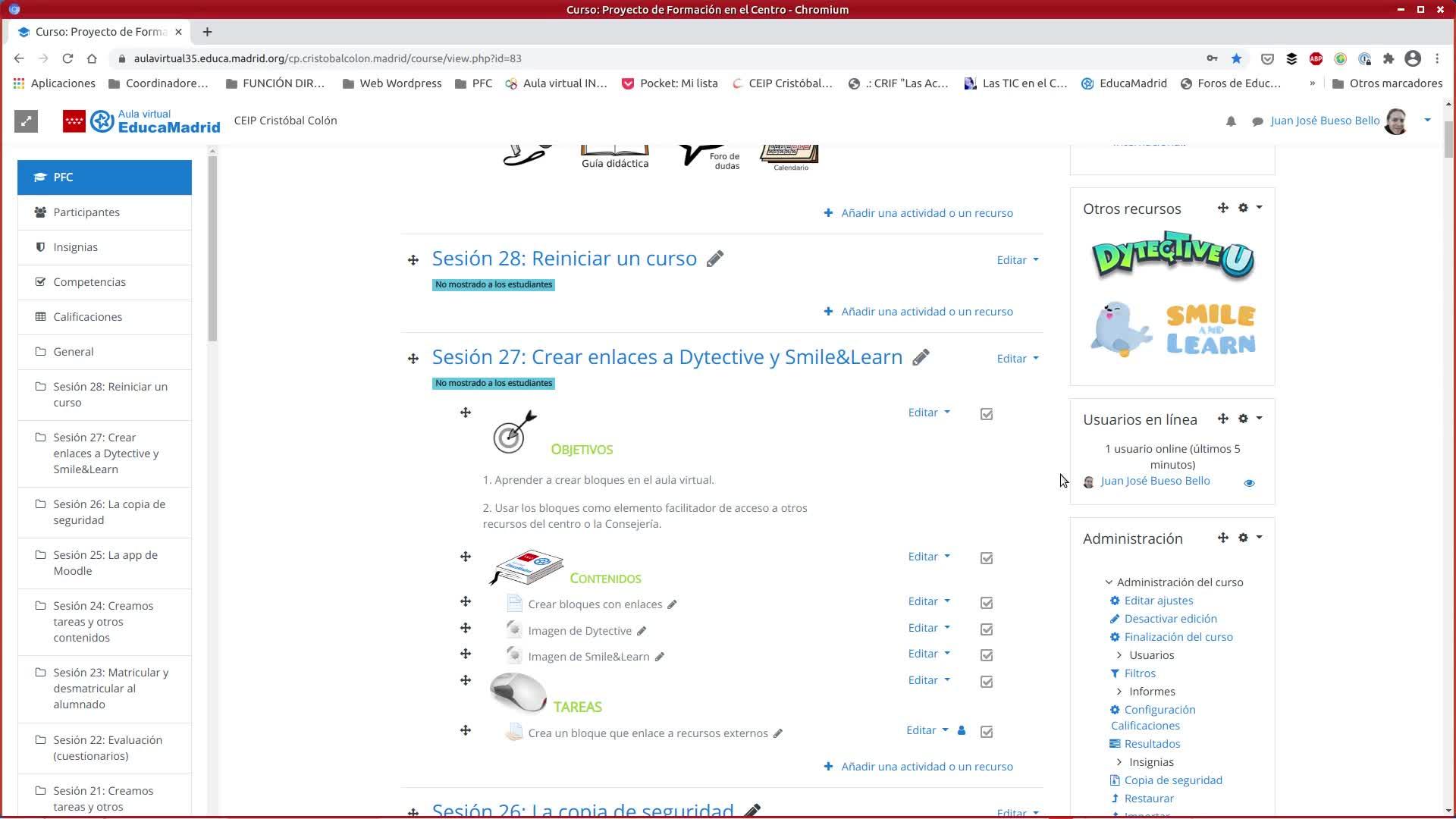
Task: Click Desactivar edición link
Action: point(1170,619)
